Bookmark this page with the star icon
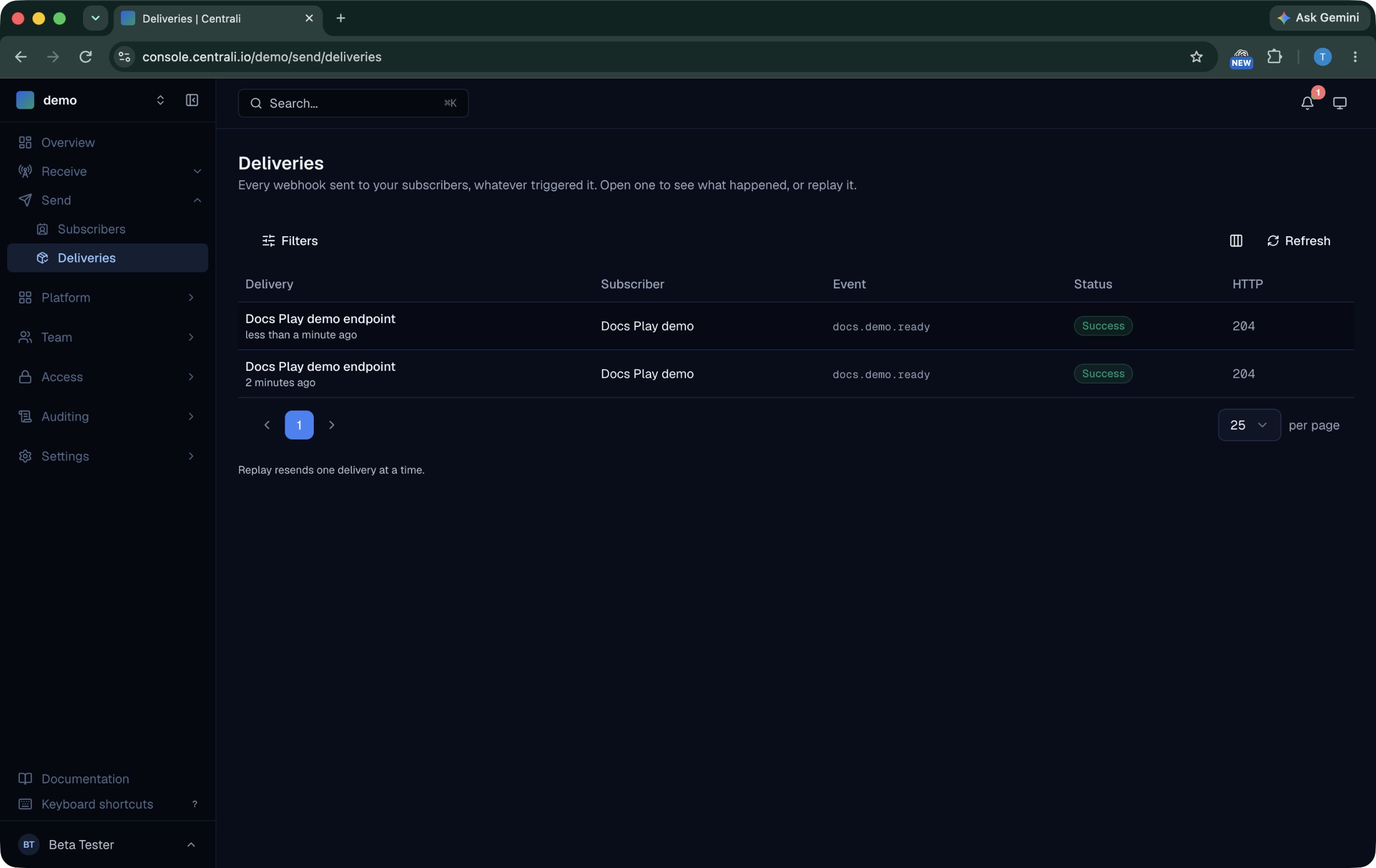This screenshot has width=1376, height=868. tap(1196, 57)
